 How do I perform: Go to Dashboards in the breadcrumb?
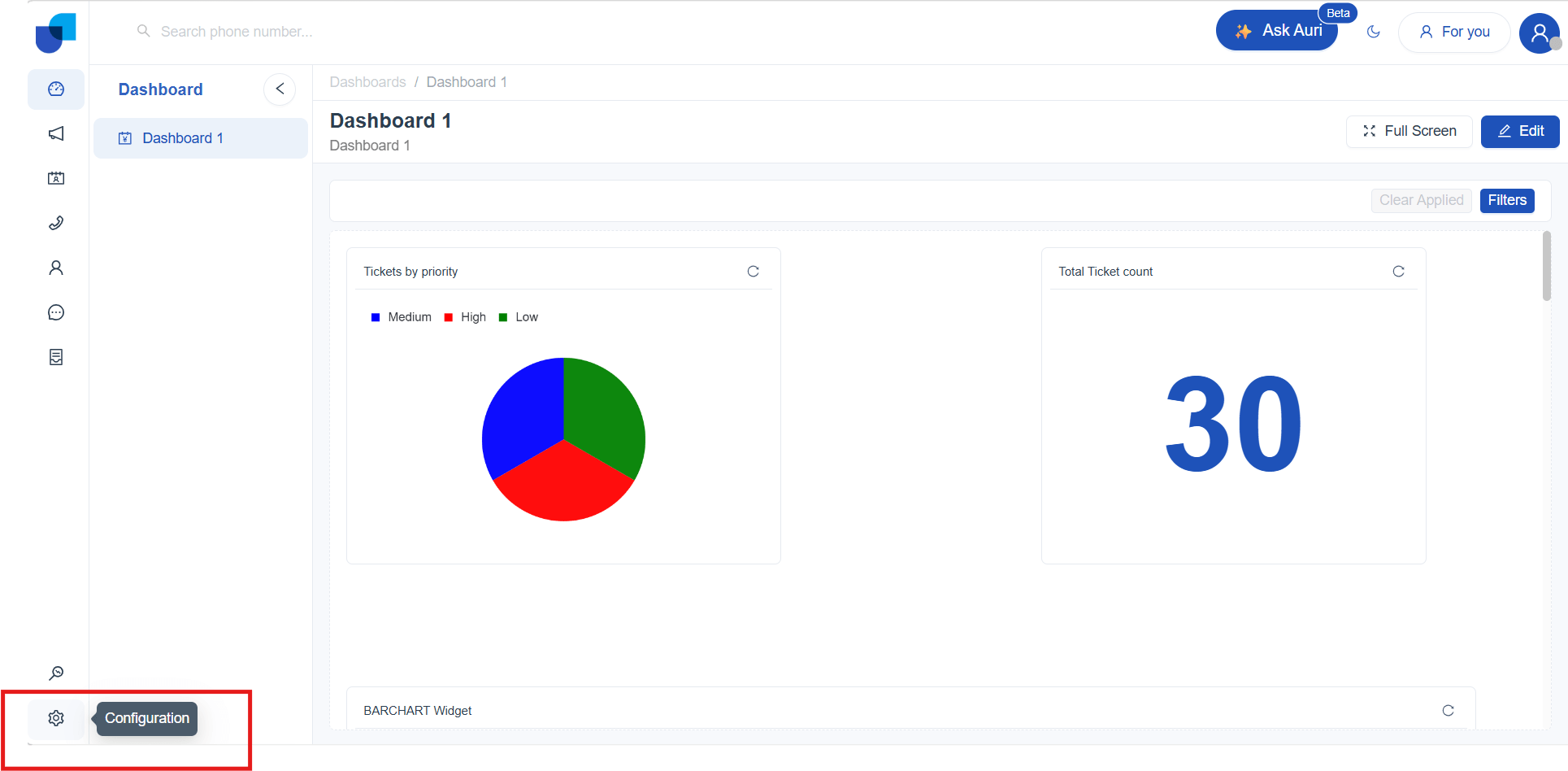click(367, 82)
